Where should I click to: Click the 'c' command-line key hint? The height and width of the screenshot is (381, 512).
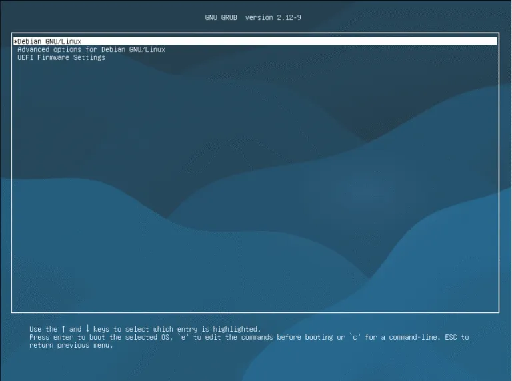pos(355,337)
